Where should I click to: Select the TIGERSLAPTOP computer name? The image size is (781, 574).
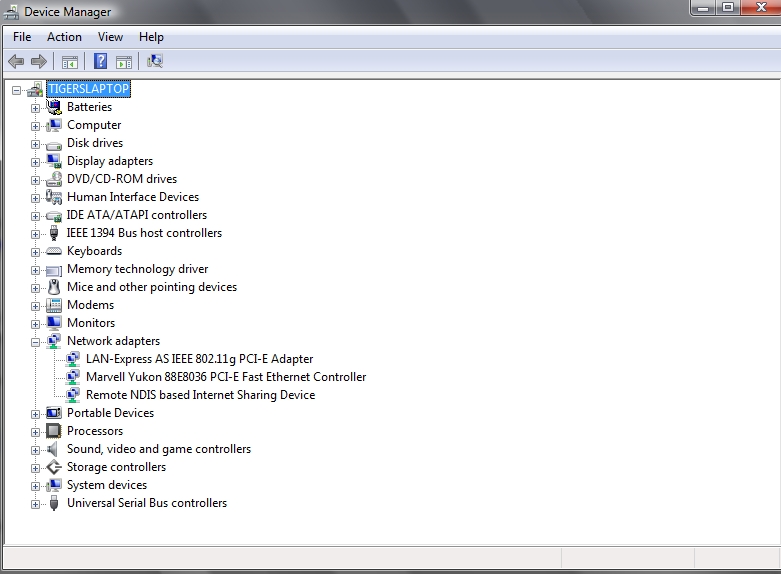pos(89,89)
